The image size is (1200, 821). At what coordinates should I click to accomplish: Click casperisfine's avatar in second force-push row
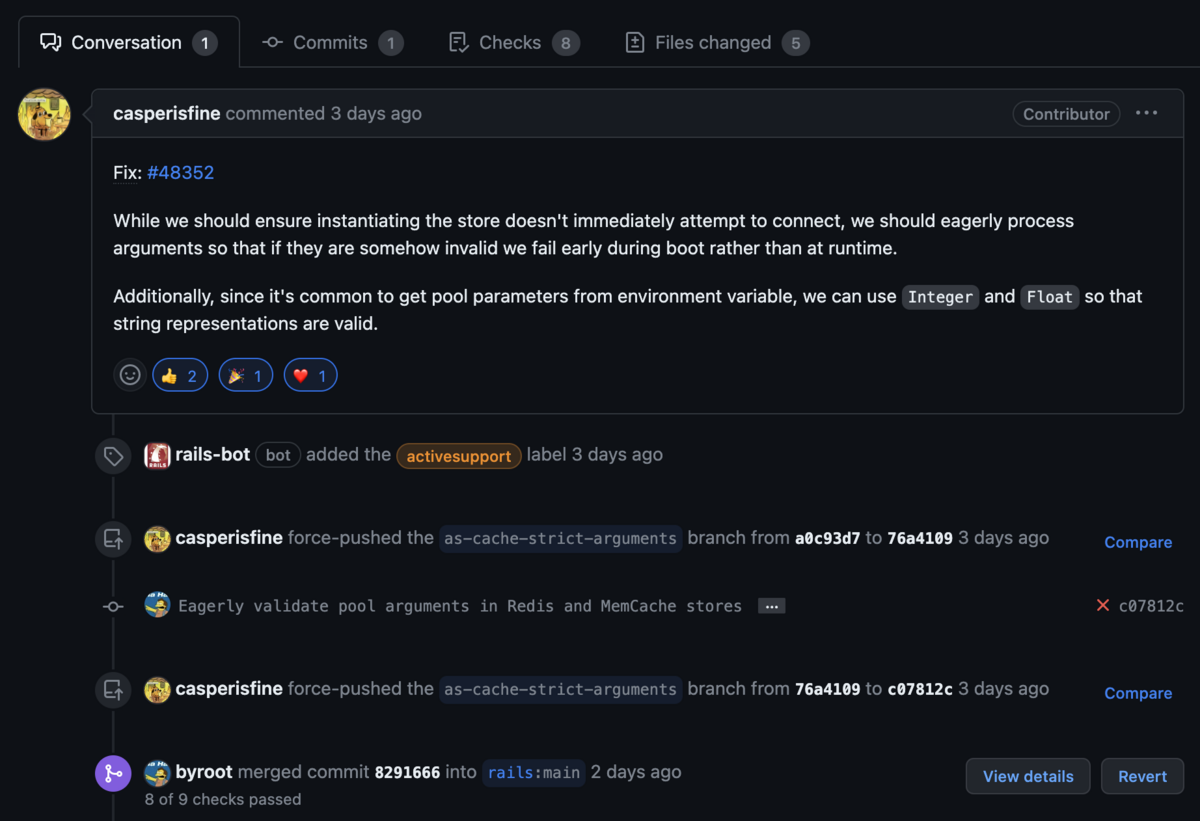pos(157,690)
